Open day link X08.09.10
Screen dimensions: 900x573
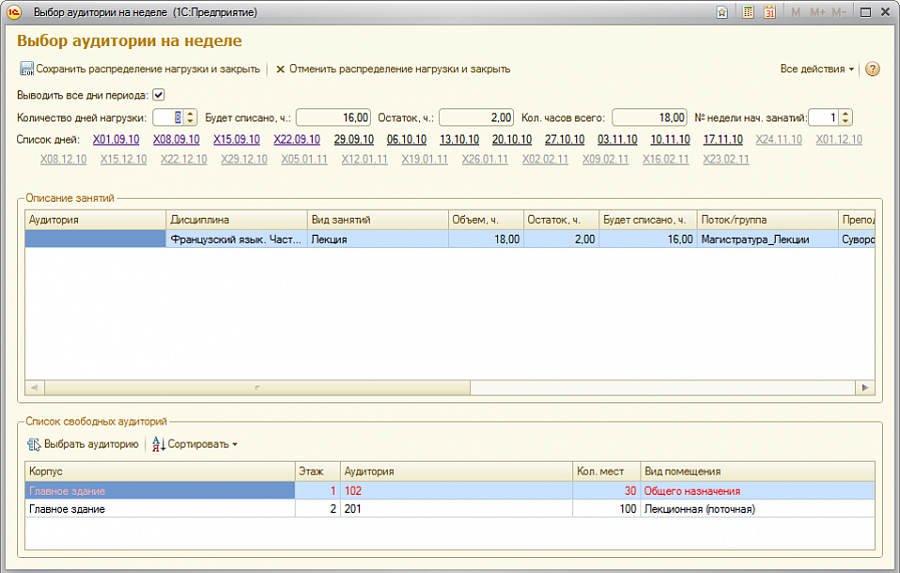click(x=176, y=140)
